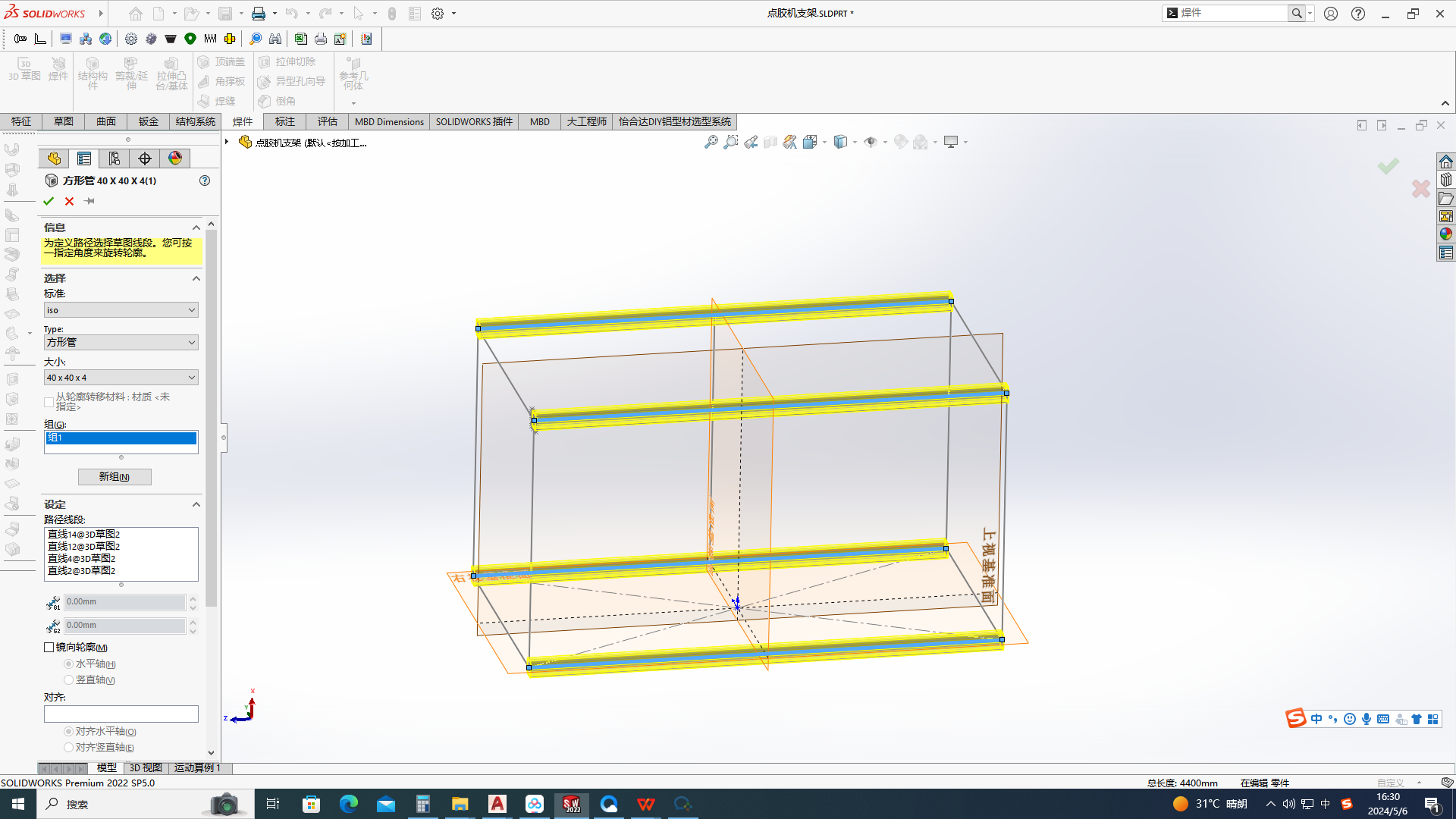Enable 镜向轮廓 checkbox
This screenshot has height=819, width=1456.
[49, 647]
